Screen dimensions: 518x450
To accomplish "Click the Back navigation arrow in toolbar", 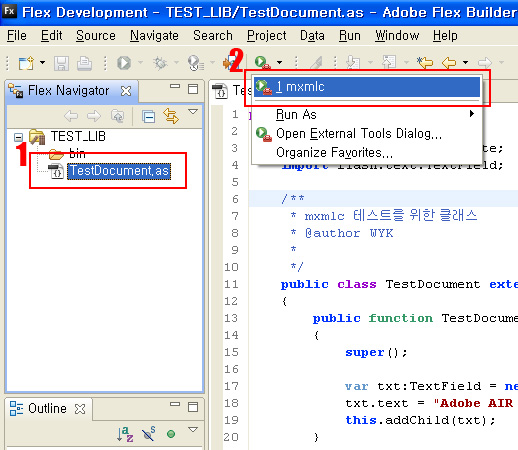I will (449, 62).
